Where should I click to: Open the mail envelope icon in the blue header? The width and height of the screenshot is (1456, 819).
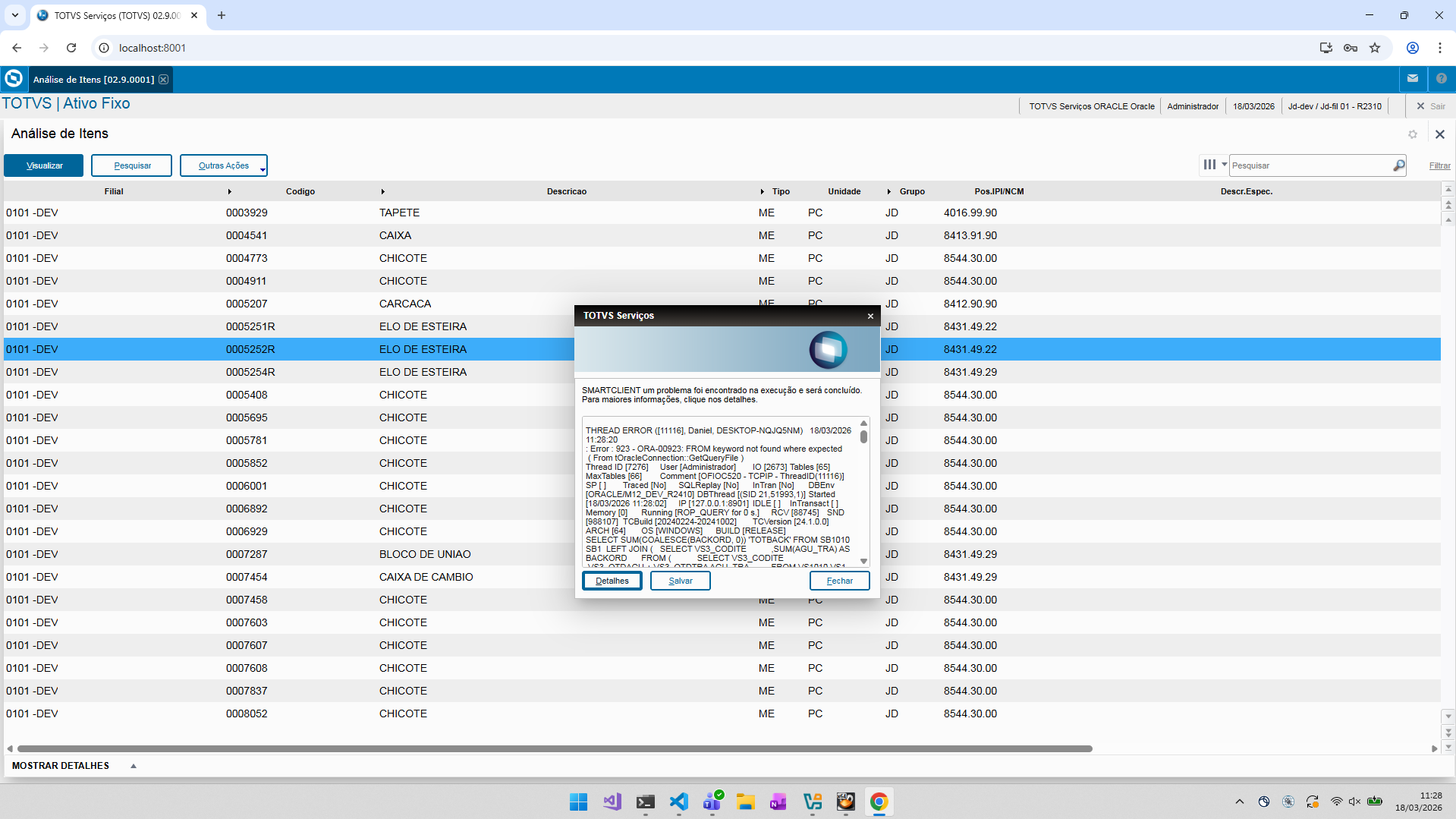pyautogui.click(x=1413, y=78)
